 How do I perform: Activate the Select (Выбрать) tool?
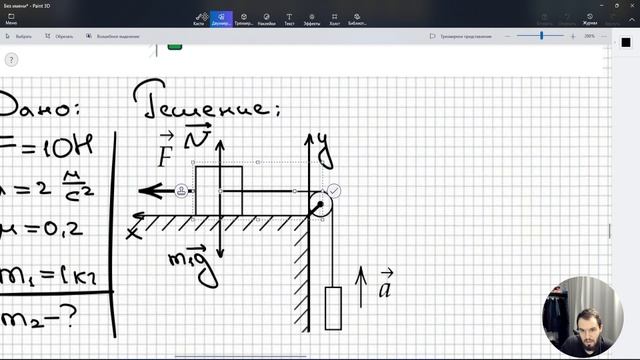tap(18, 36)
